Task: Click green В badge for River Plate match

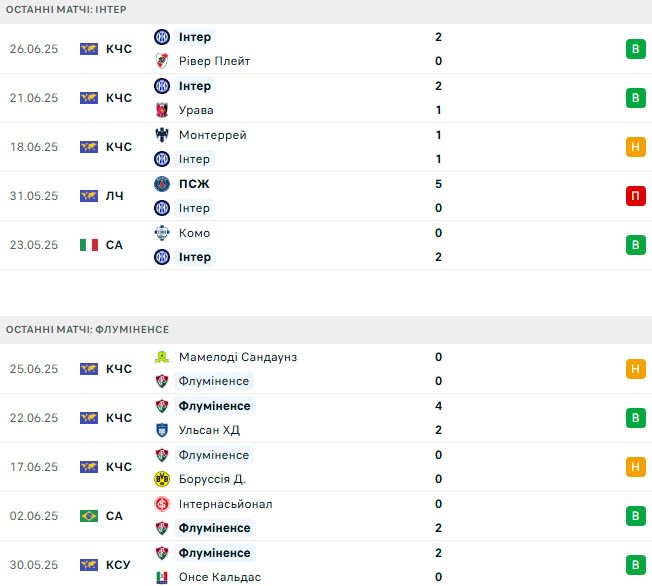Action: 635,49
